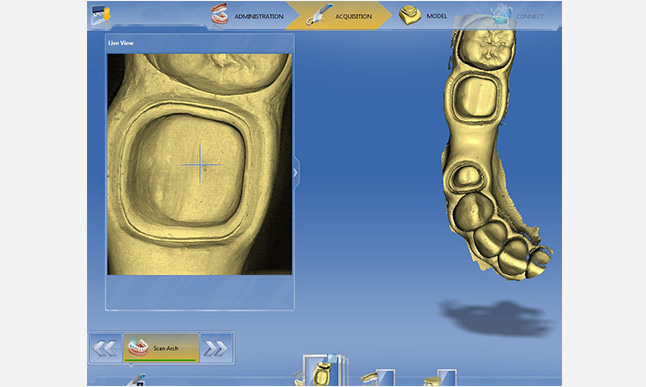Click the CONNECT portal icon
This screenshot has height=387, width=646.
click(501, 14)
